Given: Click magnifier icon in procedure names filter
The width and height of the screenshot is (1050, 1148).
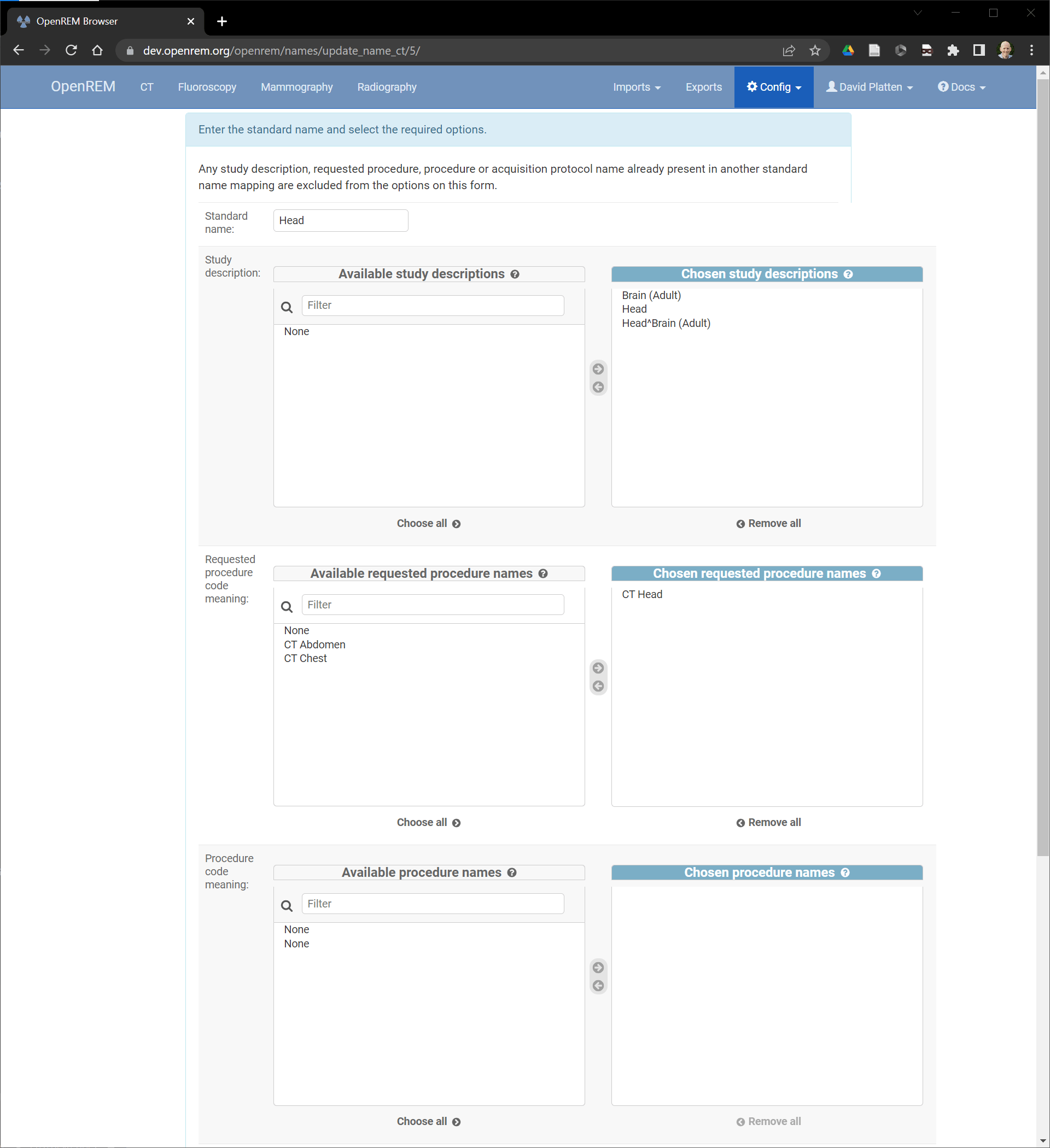Looking at the screenshot, I should (x=287, y=905).
